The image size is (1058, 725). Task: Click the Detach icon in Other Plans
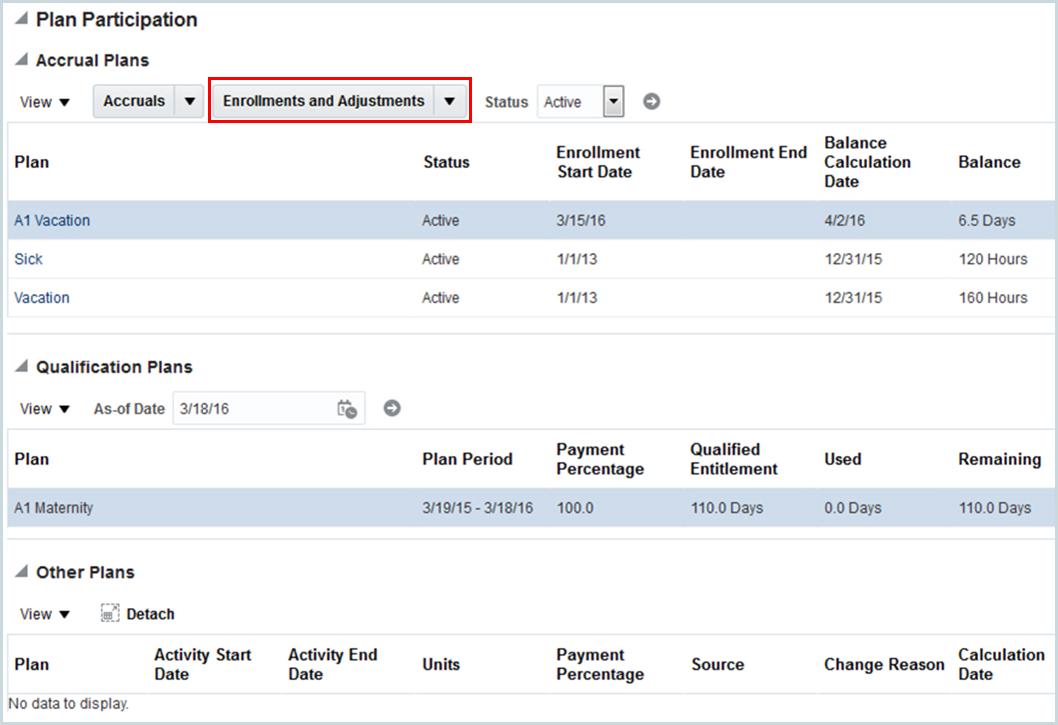click(x=108, y=613)
